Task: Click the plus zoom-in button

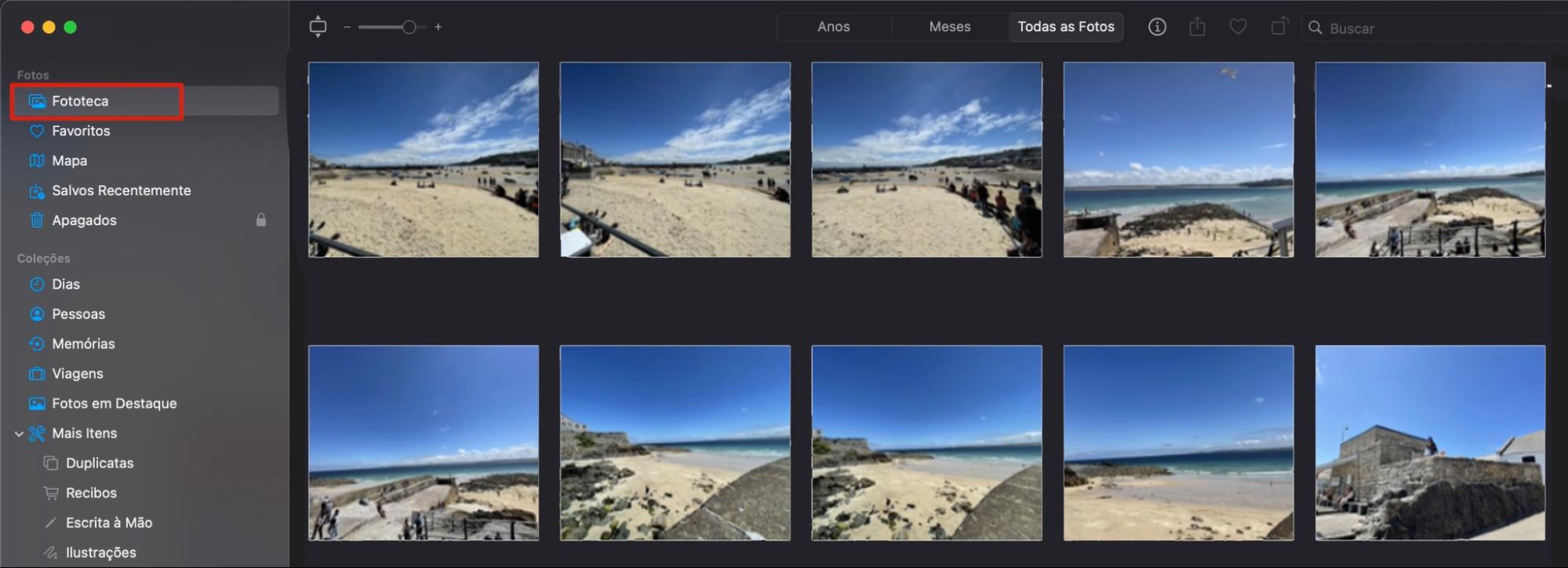Action: tap(438, 27)
